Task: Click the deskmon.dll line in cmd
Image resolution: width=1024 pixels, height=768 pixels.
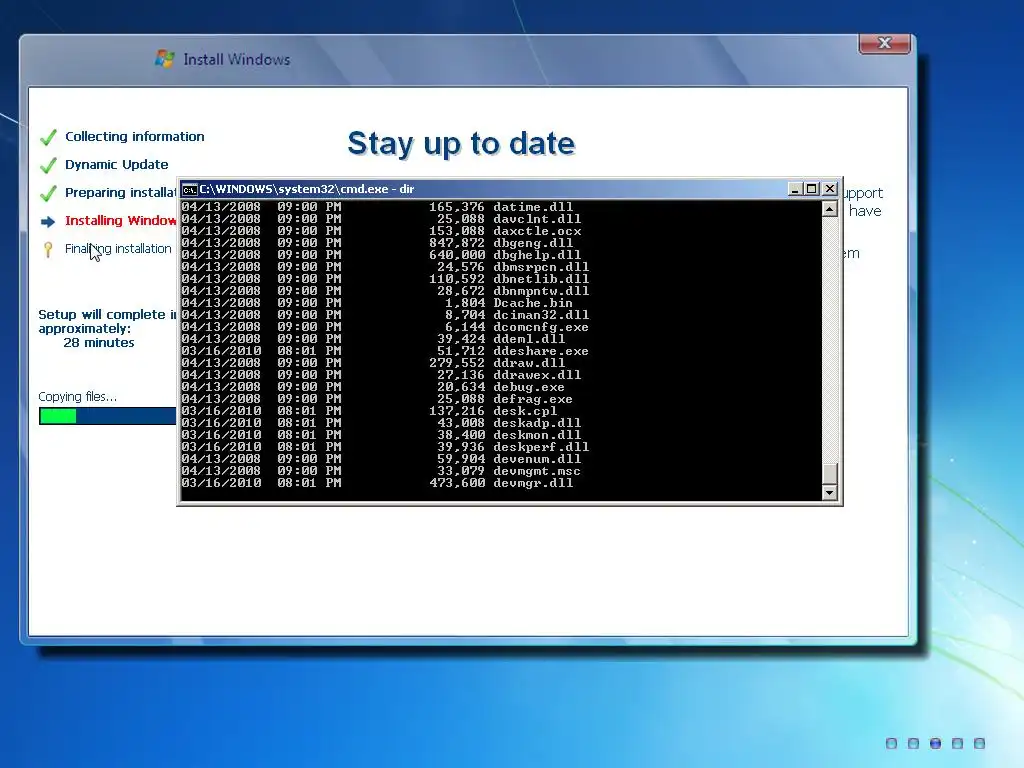Action: 381,435
